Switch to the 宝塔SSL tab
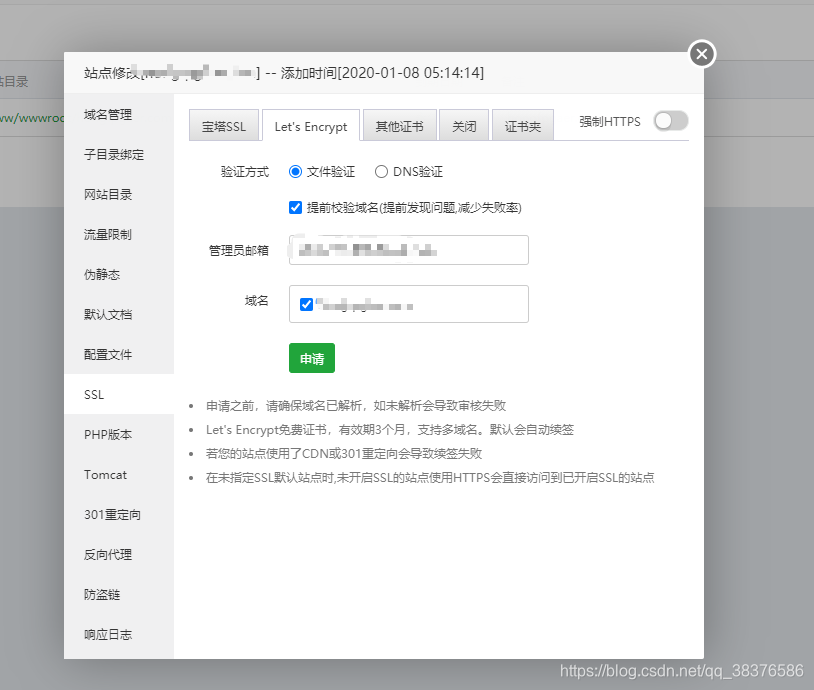 tap(223, 124)
